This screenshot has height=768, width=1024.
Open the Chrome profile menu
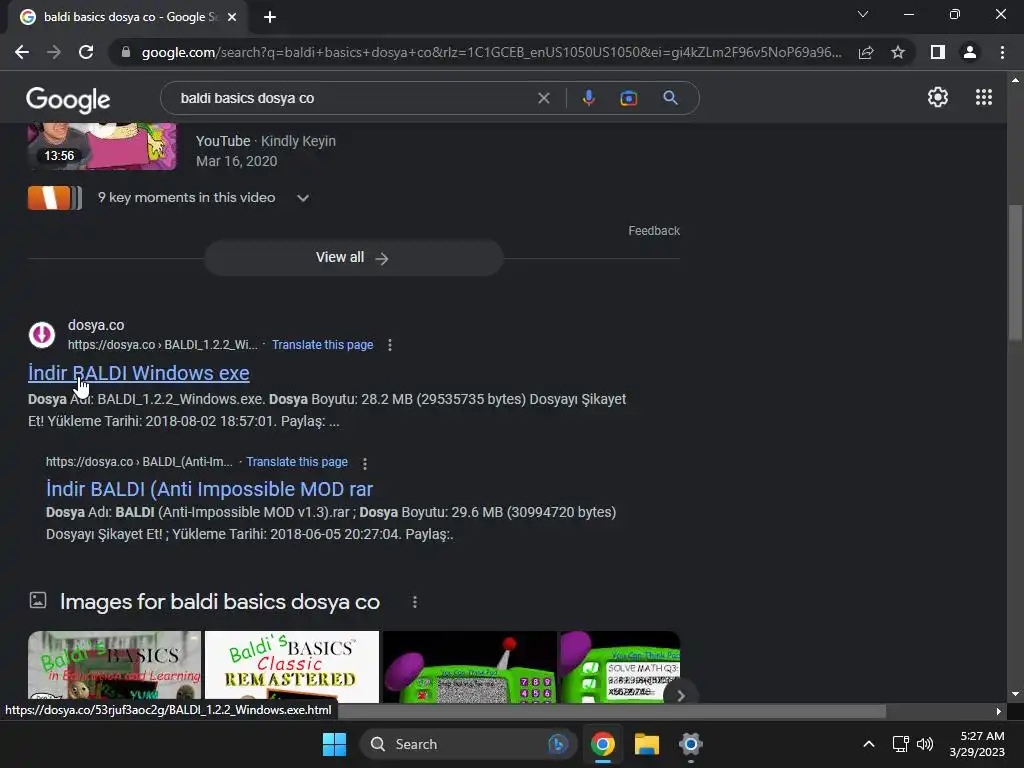(970, 52)
